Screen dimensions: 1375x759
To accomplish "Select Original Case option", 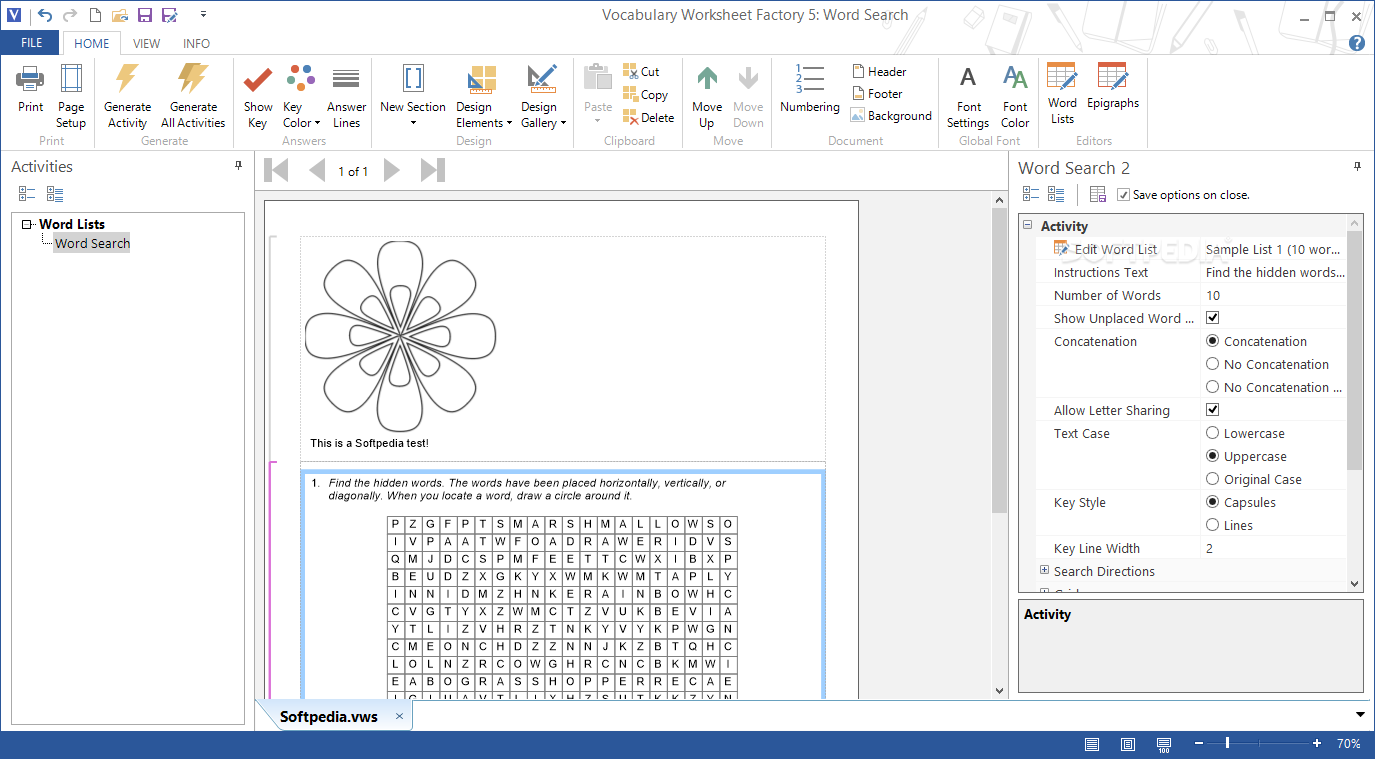I will coord(1213,479).
